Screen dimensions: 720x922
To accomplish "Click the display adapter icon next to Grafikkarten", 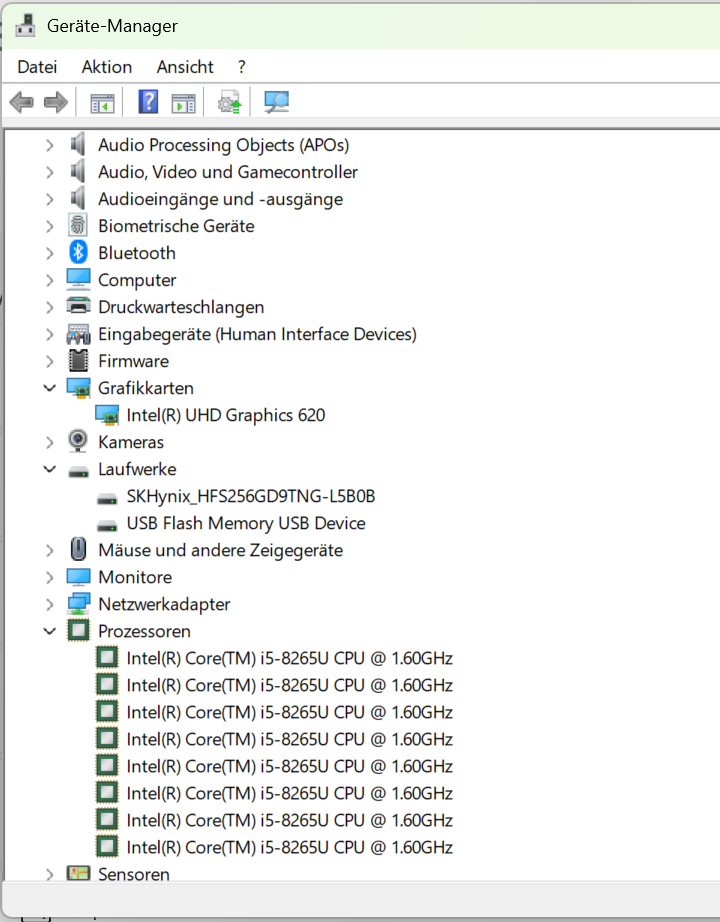I will 78,388.
